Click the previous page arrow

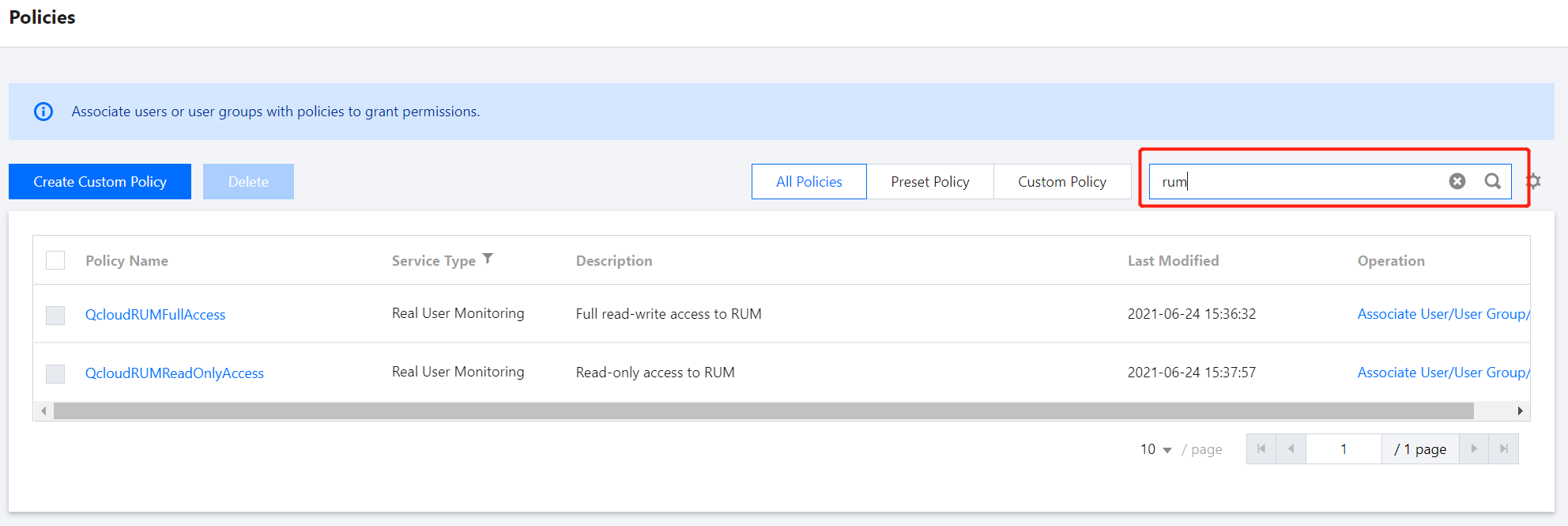pyautogui.click(x=1291, y=448)
